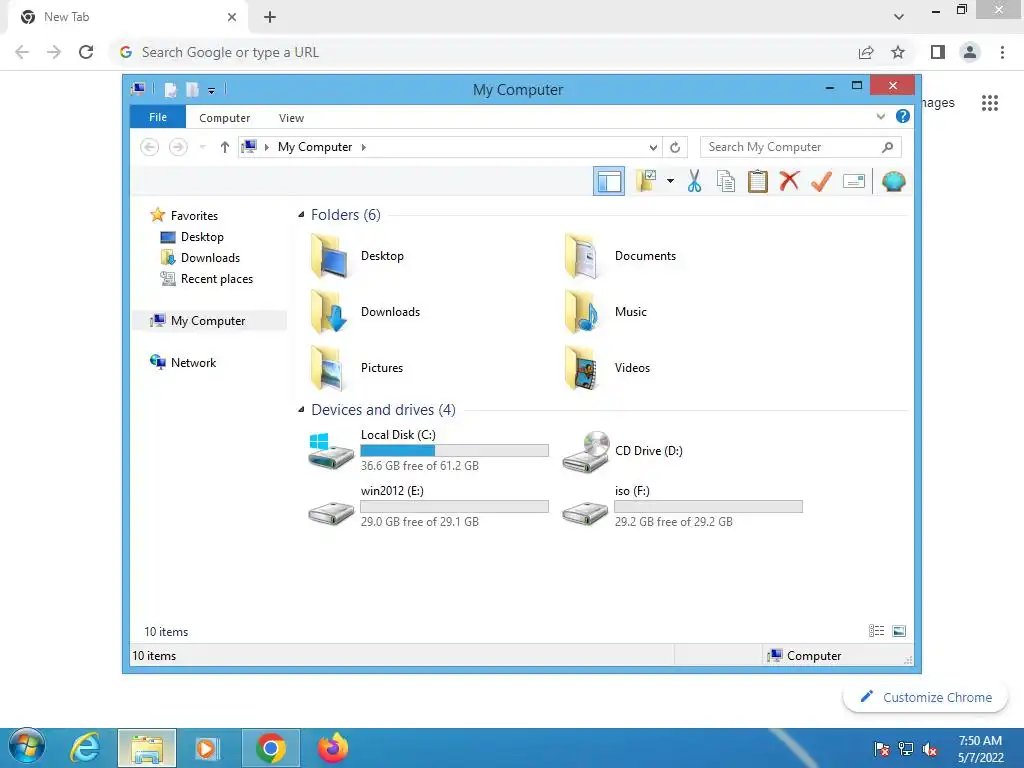Click the Search My Computer field
This screenshot has width=1024, height=768.
click(801, 147)
